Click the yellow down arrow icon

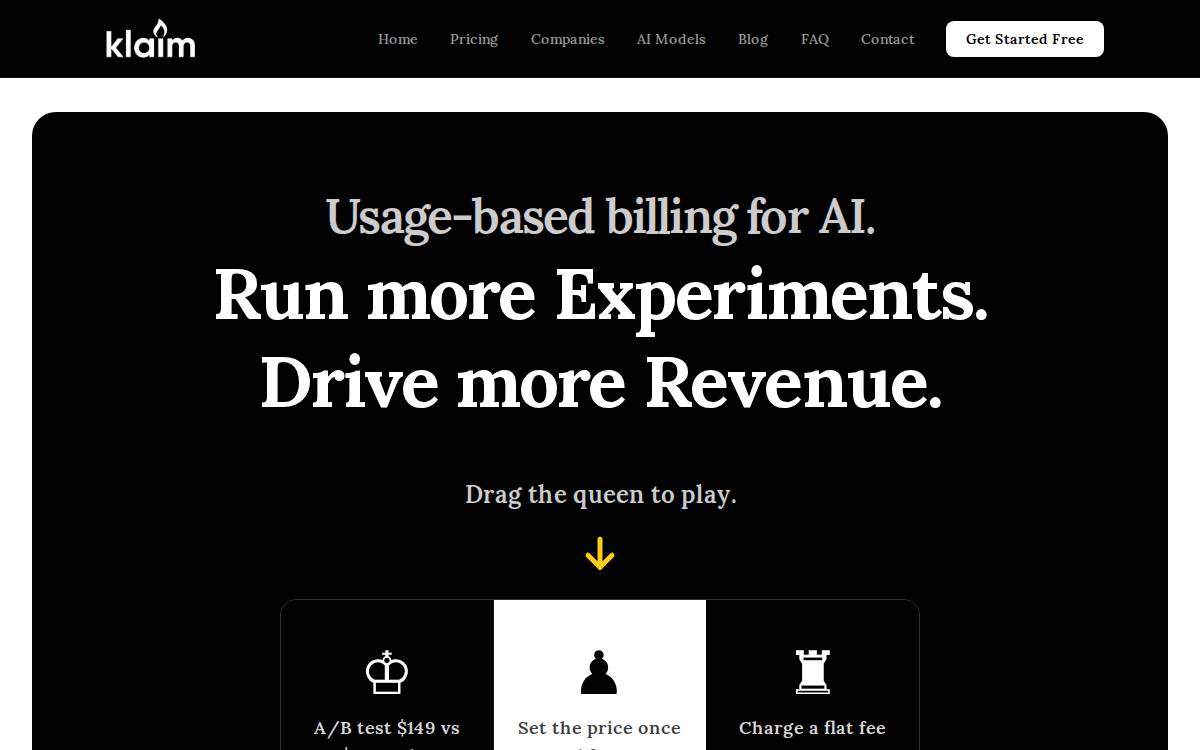[x=600, y=553]
